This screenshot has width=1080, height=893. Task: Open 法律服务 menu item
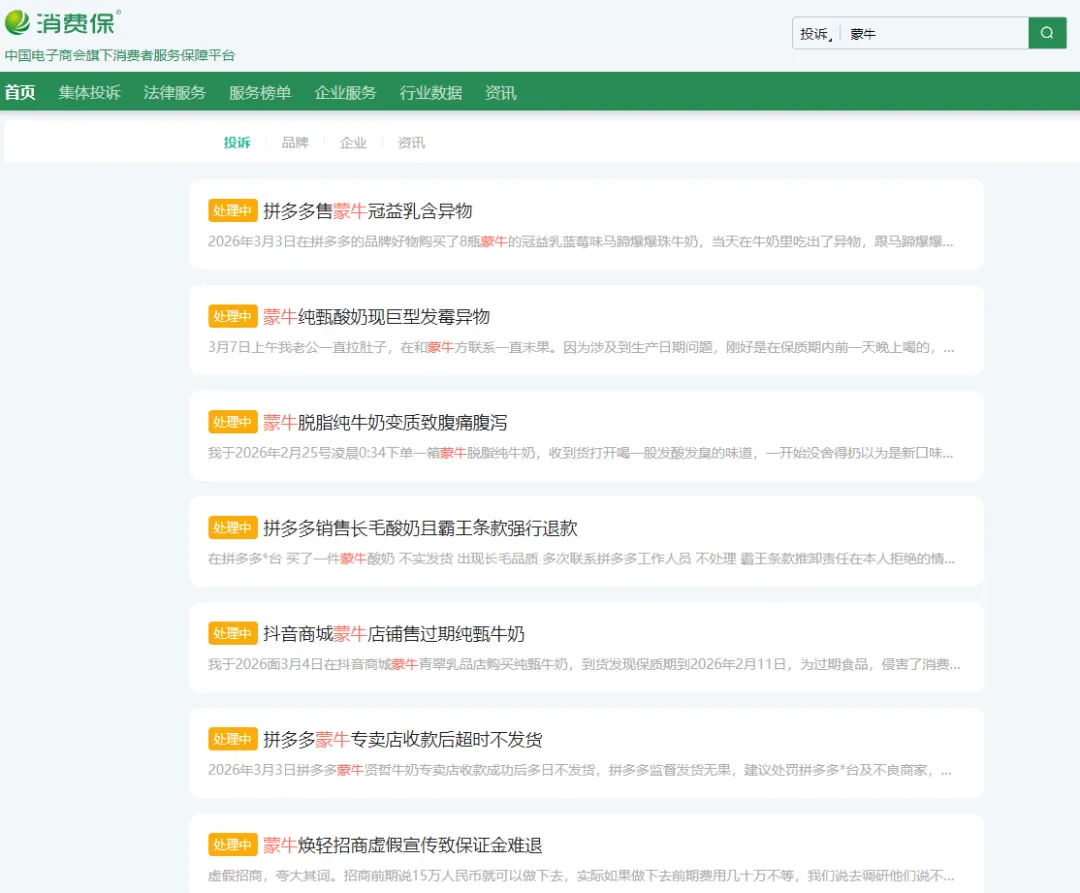pos(174,93)
